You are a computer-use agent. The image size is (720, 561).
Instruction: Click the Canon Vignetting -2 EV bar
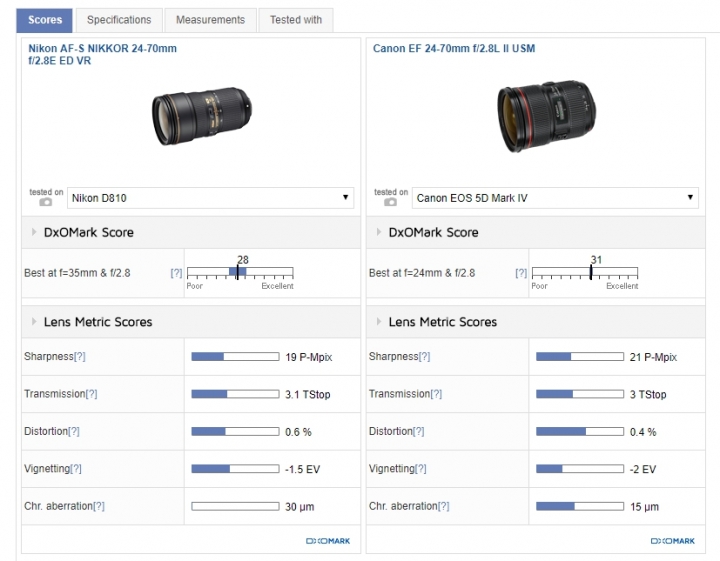580,469
